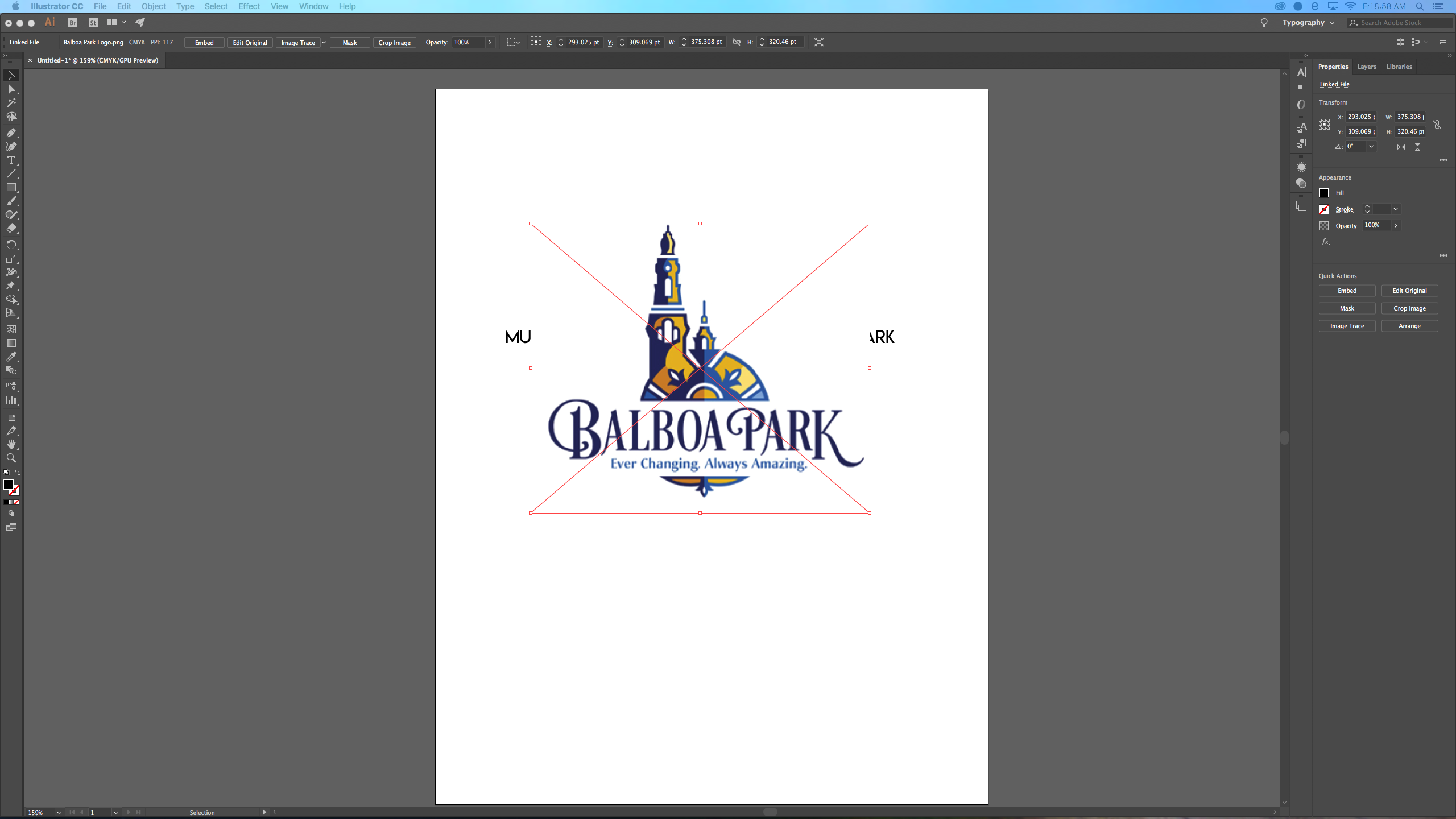Select the Eraser tool
1456x819 pixels.
pos(11,229)
